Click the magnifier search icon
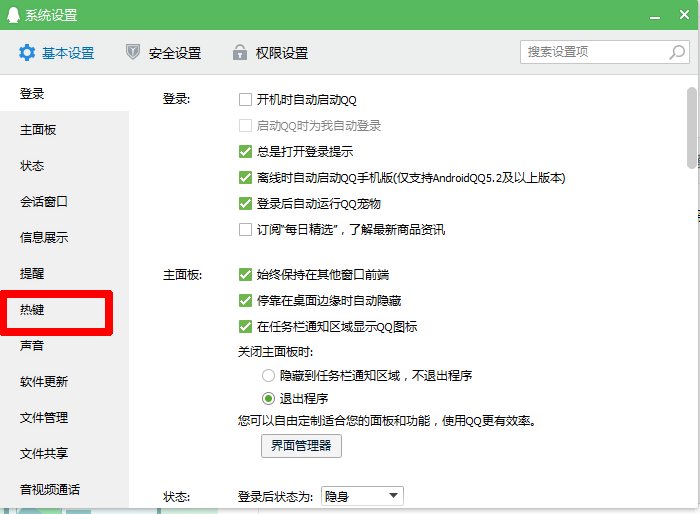 (677, 52)
